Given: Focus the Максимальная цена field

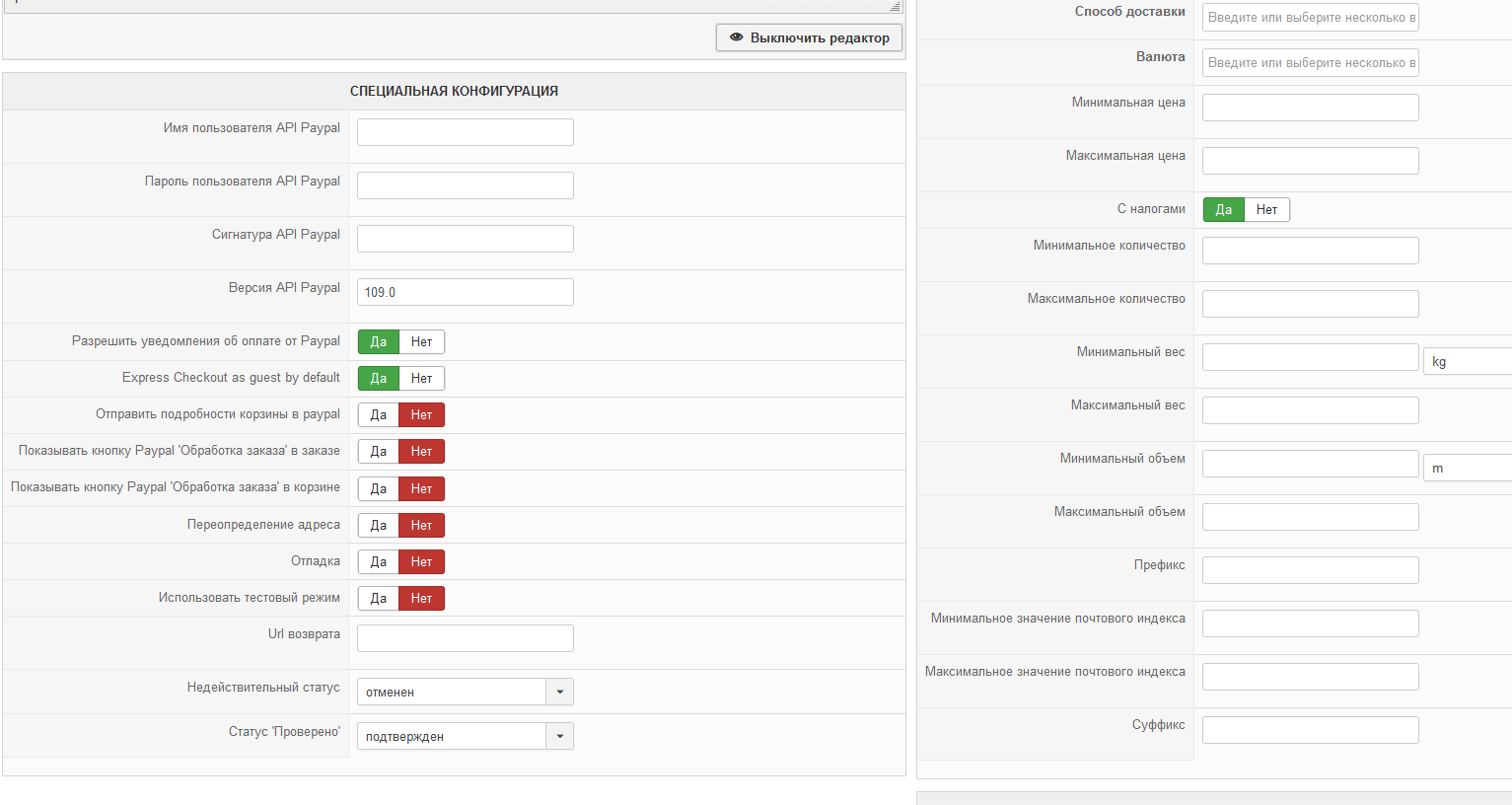Looking at the screenshot, I should (x=1311, y=161).
